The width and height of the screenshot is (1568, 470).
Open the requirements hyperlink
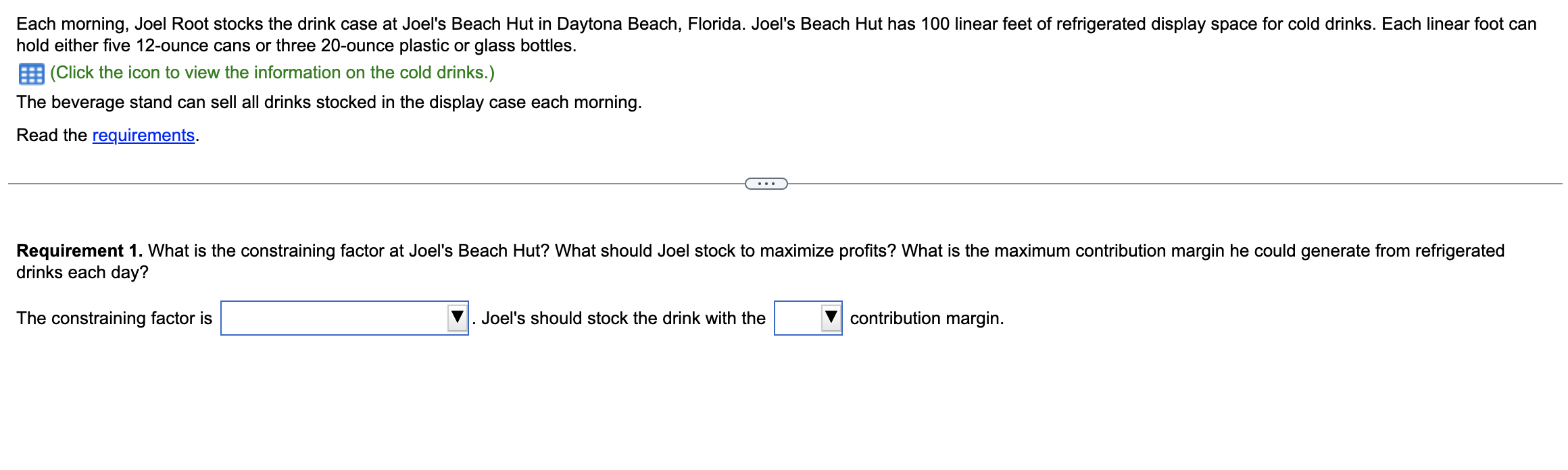143,135
